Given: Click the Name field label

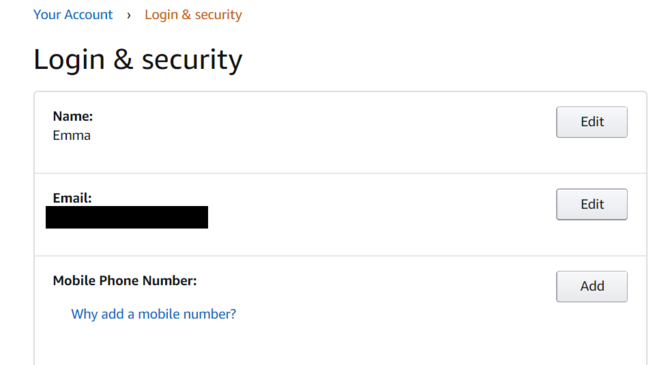Looking at the screenshot, I should [x=73, y=116].
